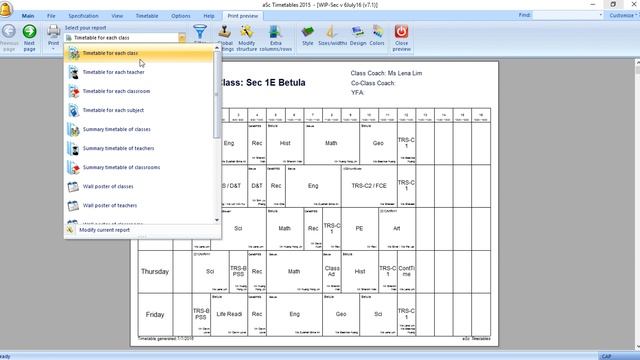The image size is (640, 360).
Task: Click the preview vertical scrollbar up arrow
Action: [x=638, y=63]
